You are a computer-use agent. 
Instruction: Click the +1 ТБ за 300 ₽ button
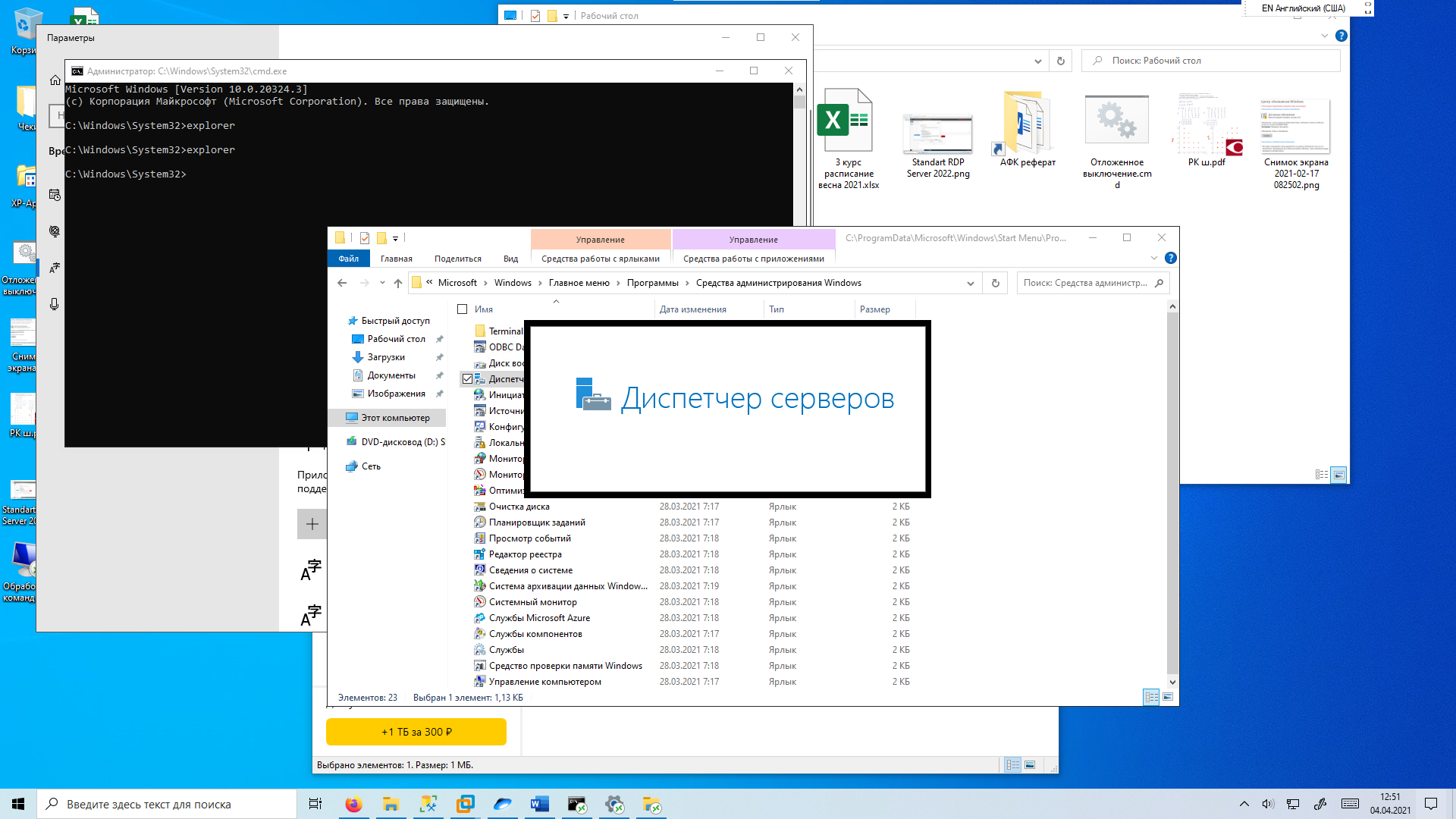(416, 732)
